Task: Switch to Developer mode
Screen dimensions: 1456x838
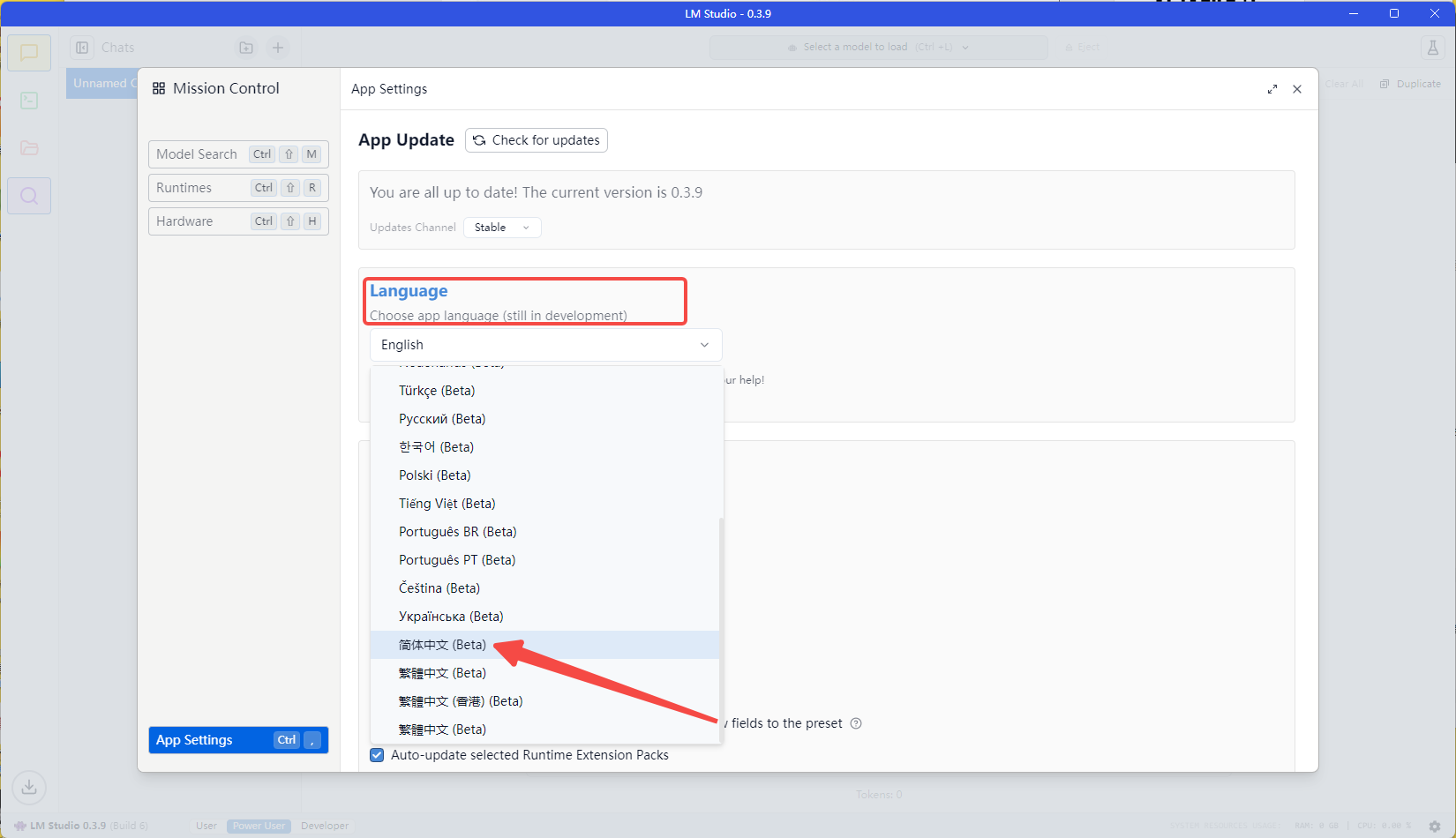Action: coord(325,827)
